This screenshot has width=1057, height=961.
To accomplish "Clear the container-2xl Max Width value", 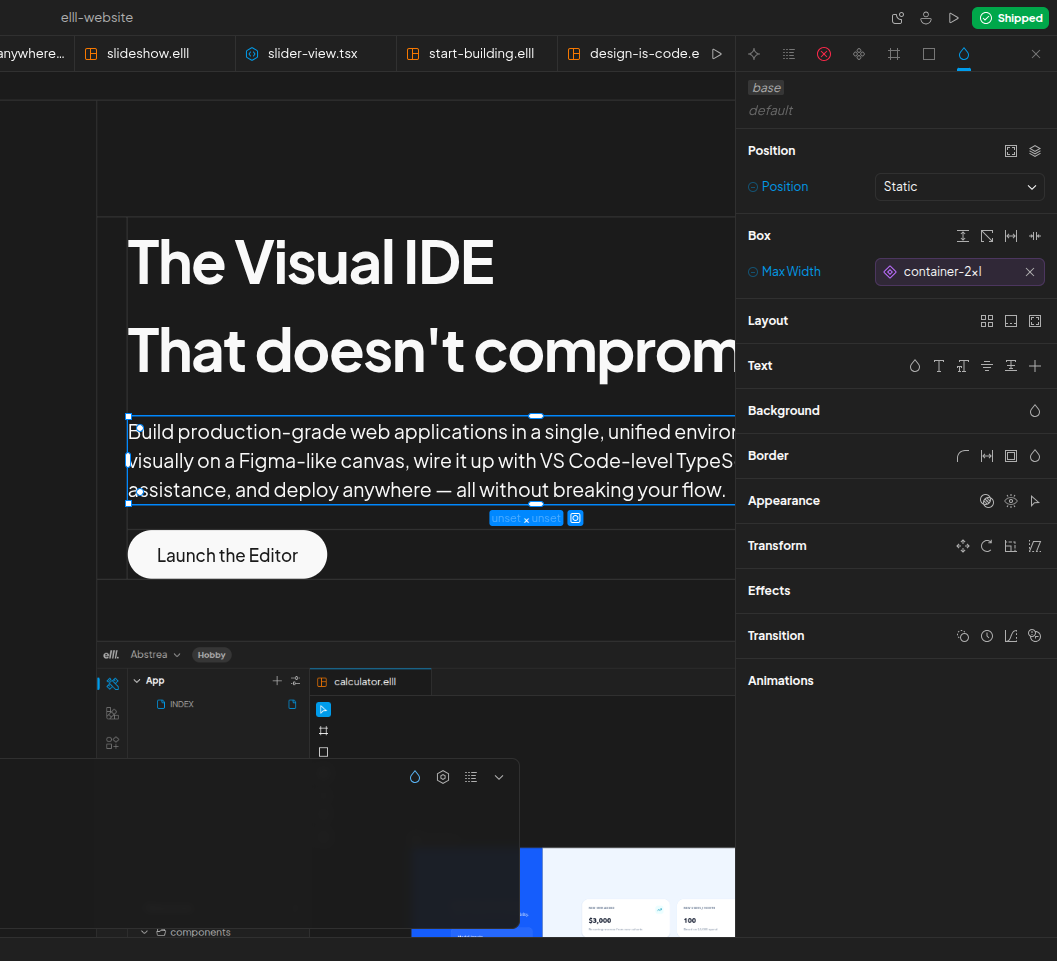I will [1030, 272].
